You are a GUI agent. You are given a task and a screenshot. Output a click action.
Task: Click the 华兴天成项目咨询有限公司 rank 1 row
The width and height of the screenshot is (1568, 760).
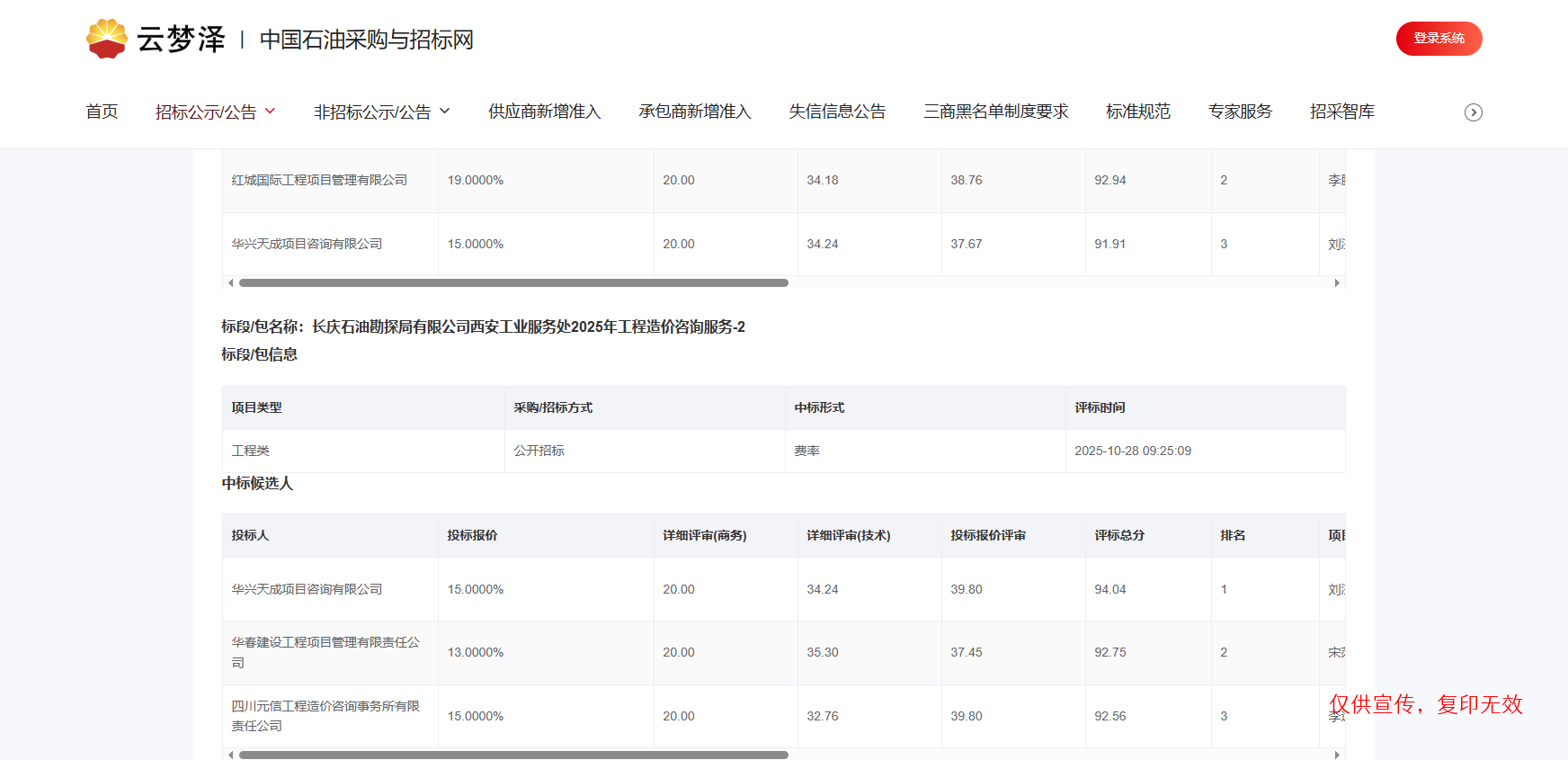(x=307, y=589)
